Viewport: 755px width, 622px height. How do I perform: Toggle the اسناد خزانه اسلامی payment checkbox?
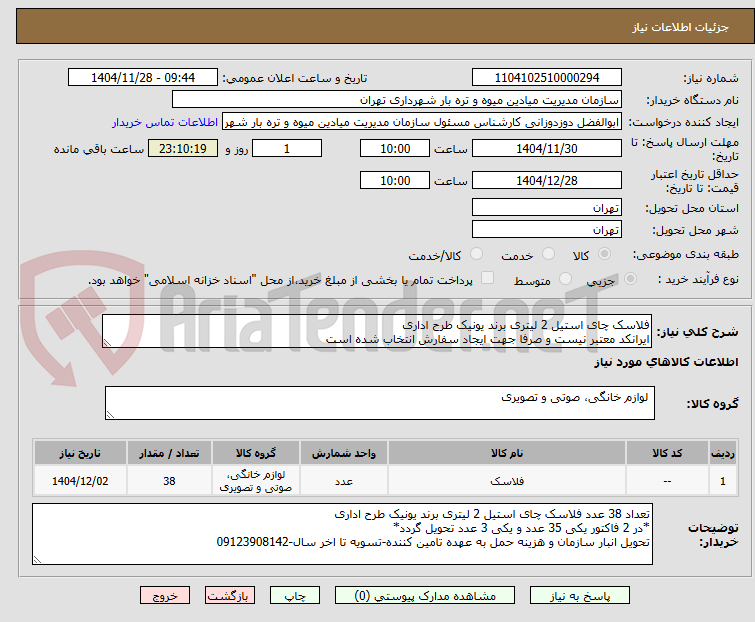487,278
